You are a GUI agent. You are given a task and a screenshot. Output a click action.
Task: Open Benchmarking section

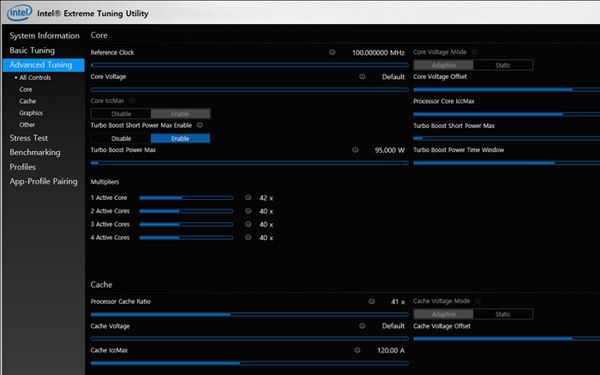click(35, 152)
